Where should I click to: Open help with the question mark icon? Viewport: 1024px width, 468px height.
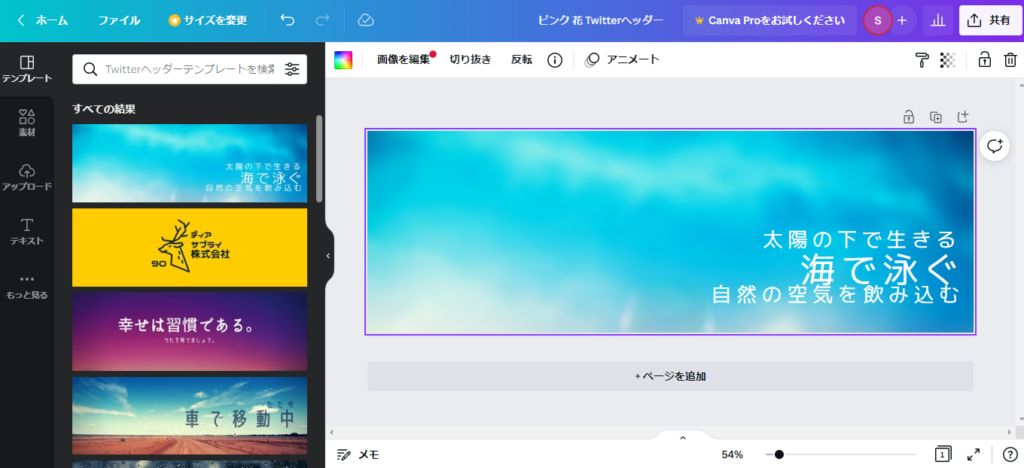pyautogui.click(x=1010, y=455)
